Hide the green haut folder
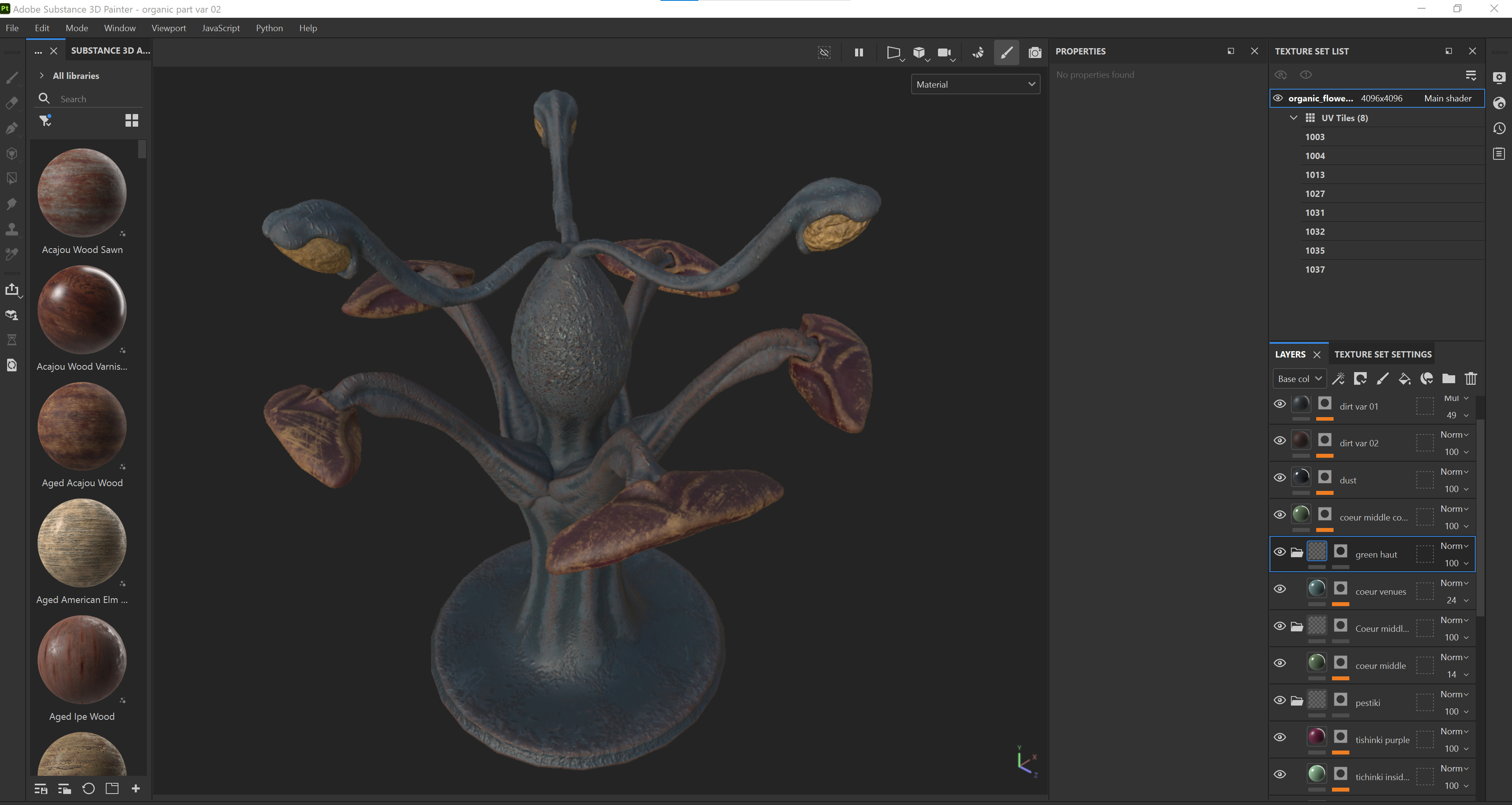This screenshot has height=805, width=1512. tap(1279, 552)
